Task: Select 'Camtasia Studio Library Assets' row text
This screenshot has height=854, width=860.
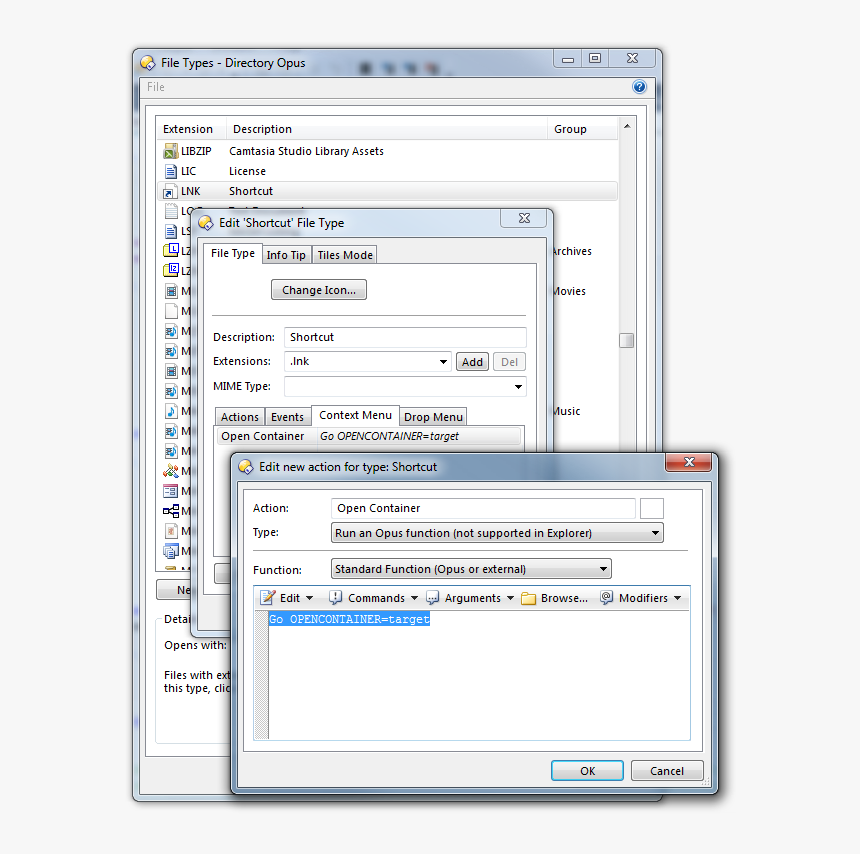Action: 306,151
